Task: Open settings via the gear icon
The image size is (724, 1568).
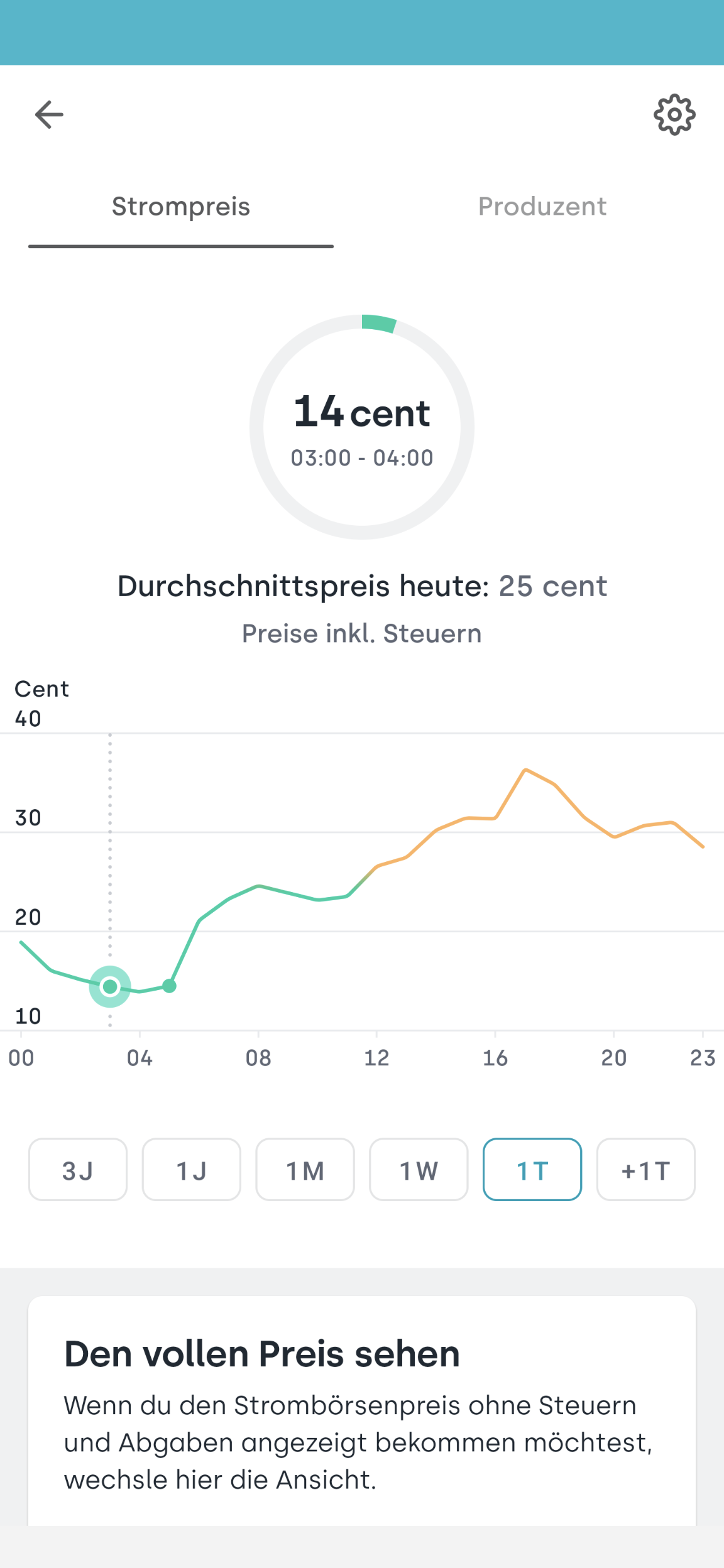Action: [674, 115]
